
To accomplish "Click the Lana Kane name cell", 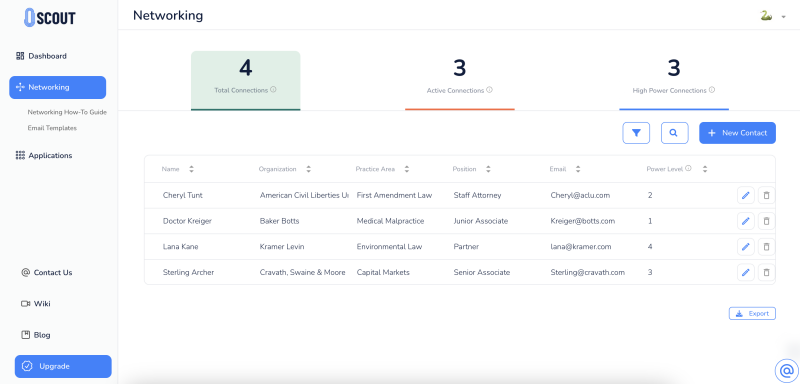I will click(x=181, y=247).
